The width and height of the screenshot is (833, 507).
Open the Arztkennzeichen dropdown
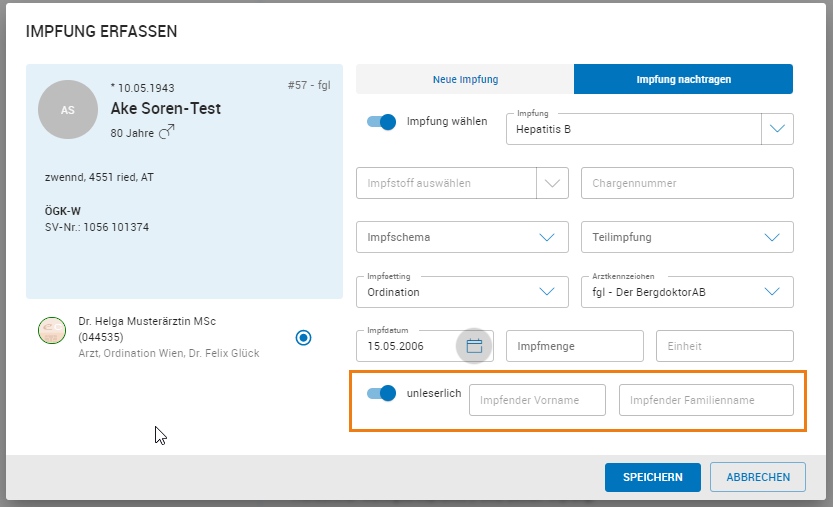tap(772, 292)
